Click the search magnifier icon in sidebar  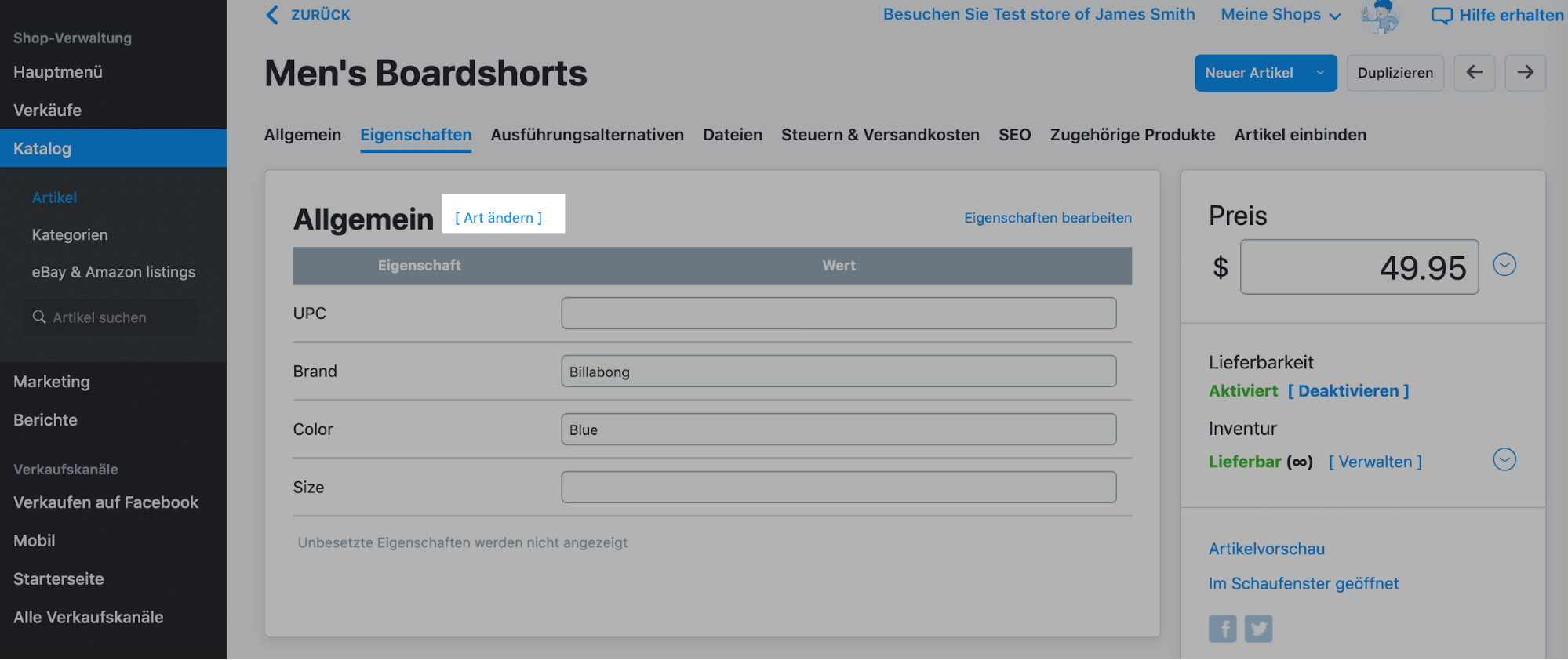(x=39, y=317)
